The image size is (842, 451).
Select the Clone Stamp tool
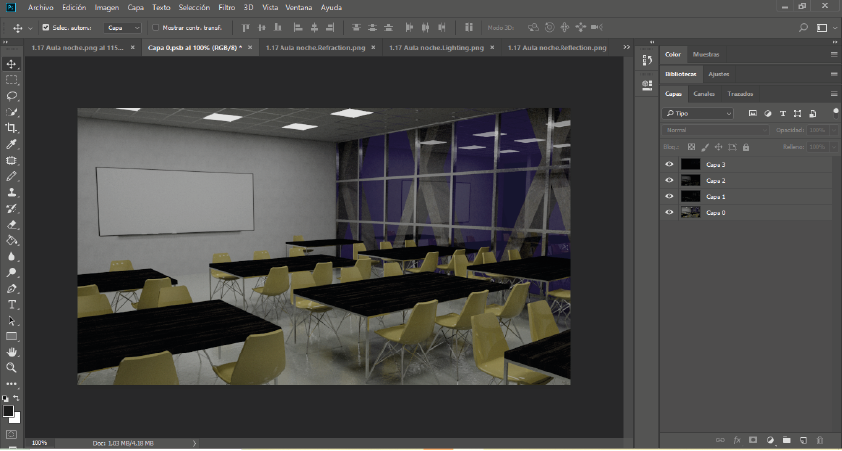click(11, 192)
